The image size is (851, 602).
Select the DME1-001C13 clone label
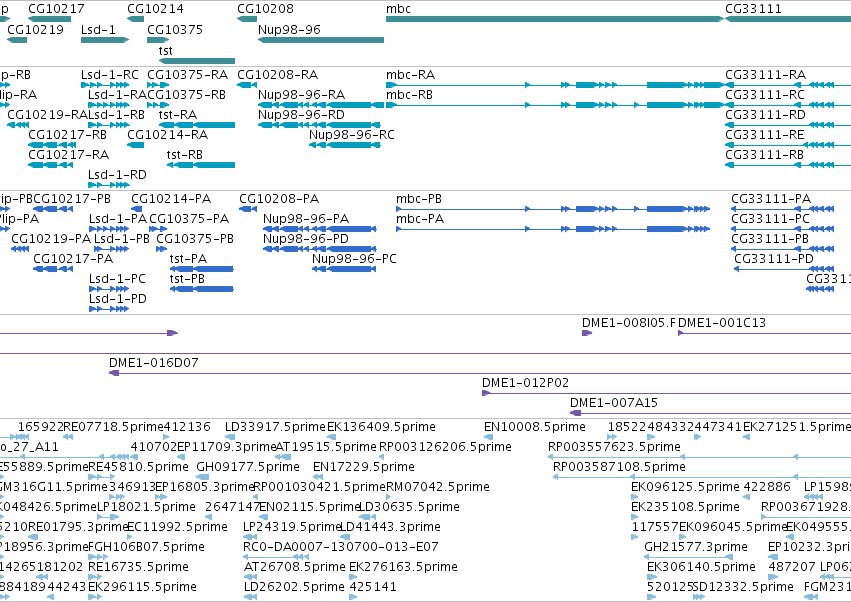pos(722,323)
